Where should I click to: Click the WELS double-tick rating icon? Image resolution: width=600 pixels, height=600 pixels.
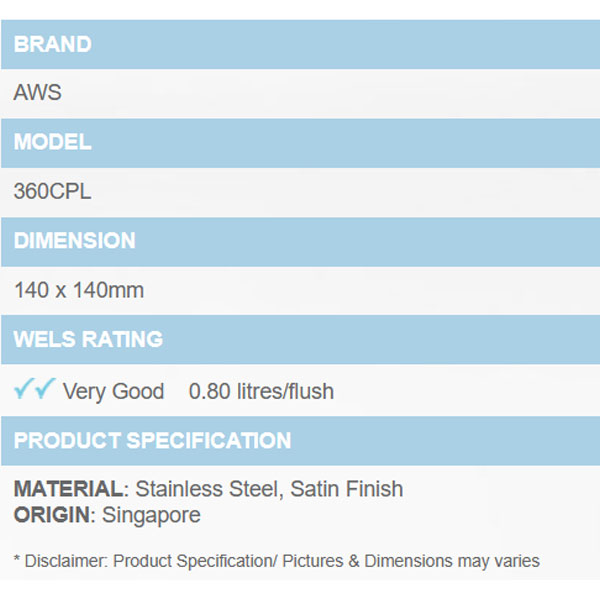click(x=34, y=390)
